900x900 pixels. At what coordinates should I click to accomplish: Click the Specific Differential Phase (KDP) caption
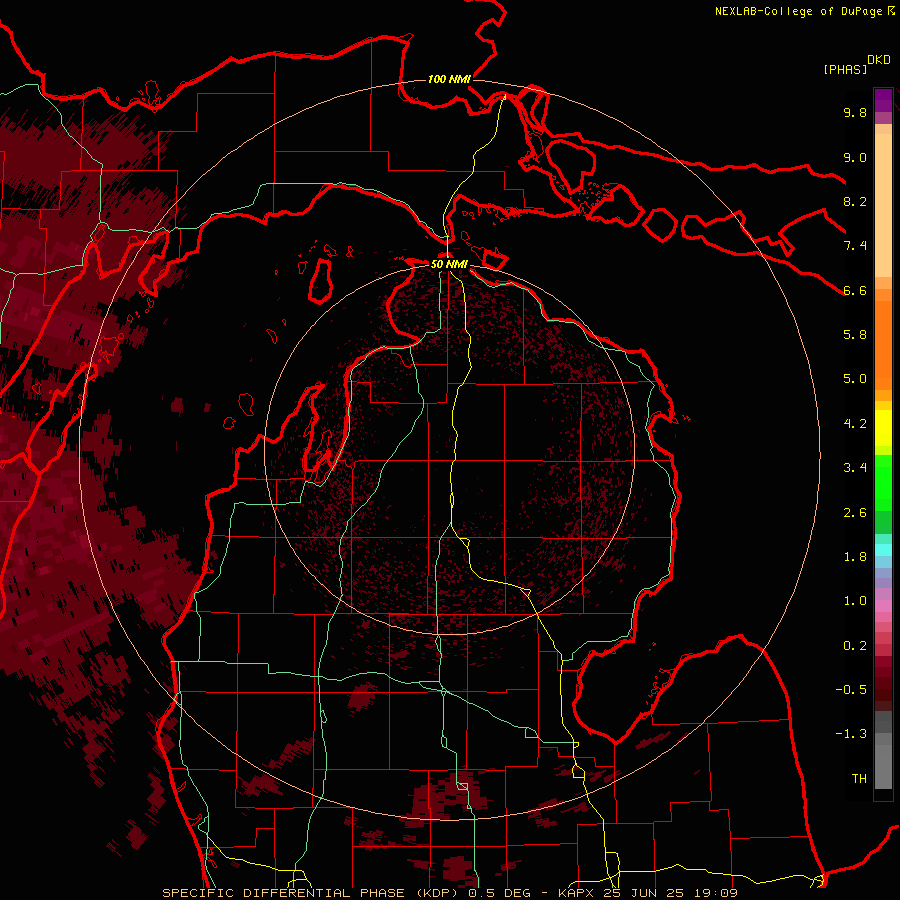312,893
